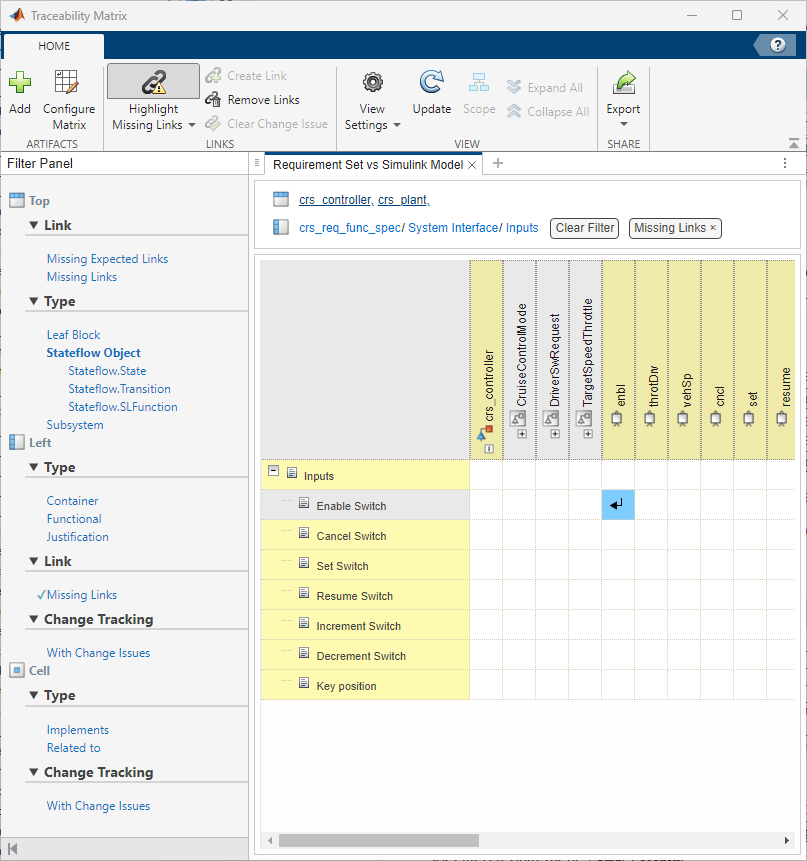807x861 pixels.
Task: Select the Enable Switch to enbl link cell
Action: coord(618,505)
